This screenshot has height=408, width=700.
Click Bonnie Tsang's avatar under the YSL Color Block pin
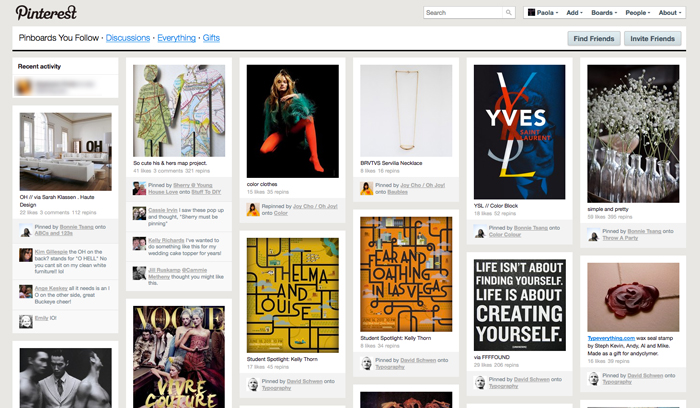(480, 231)
